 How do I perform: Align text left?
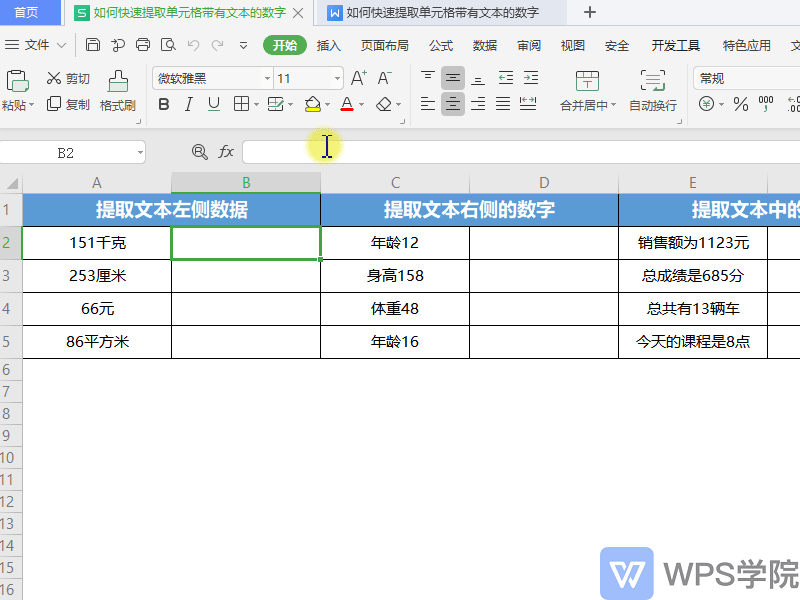click(428, 104)
